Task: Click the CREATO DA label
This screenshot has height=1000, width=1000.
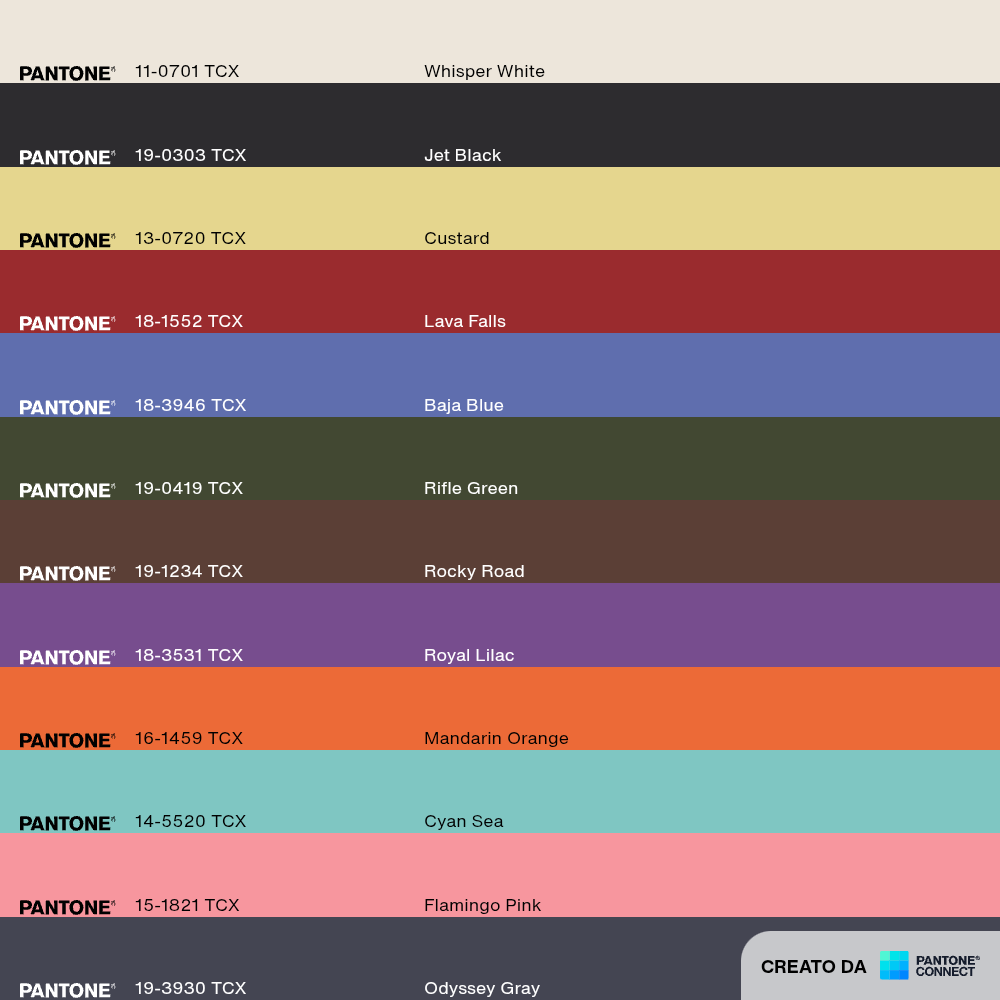Action: [813, 967]
